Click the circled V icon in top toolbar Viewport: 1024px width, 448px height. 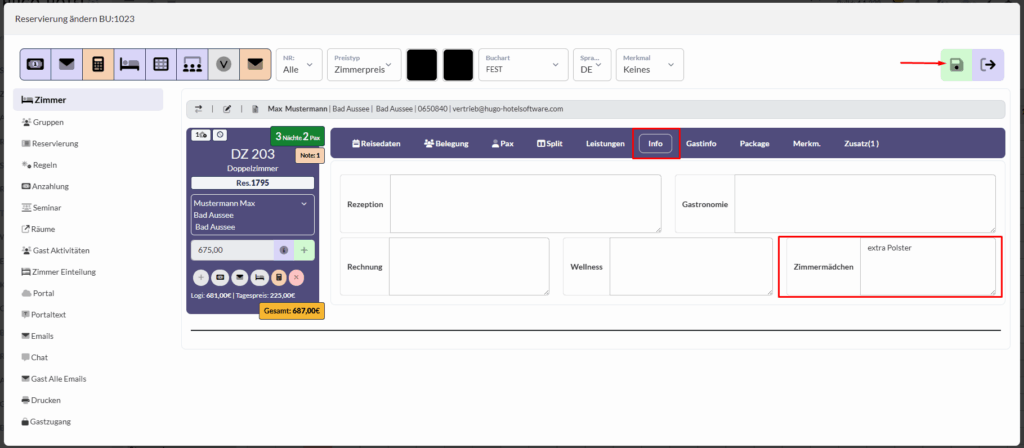(225, 64)
